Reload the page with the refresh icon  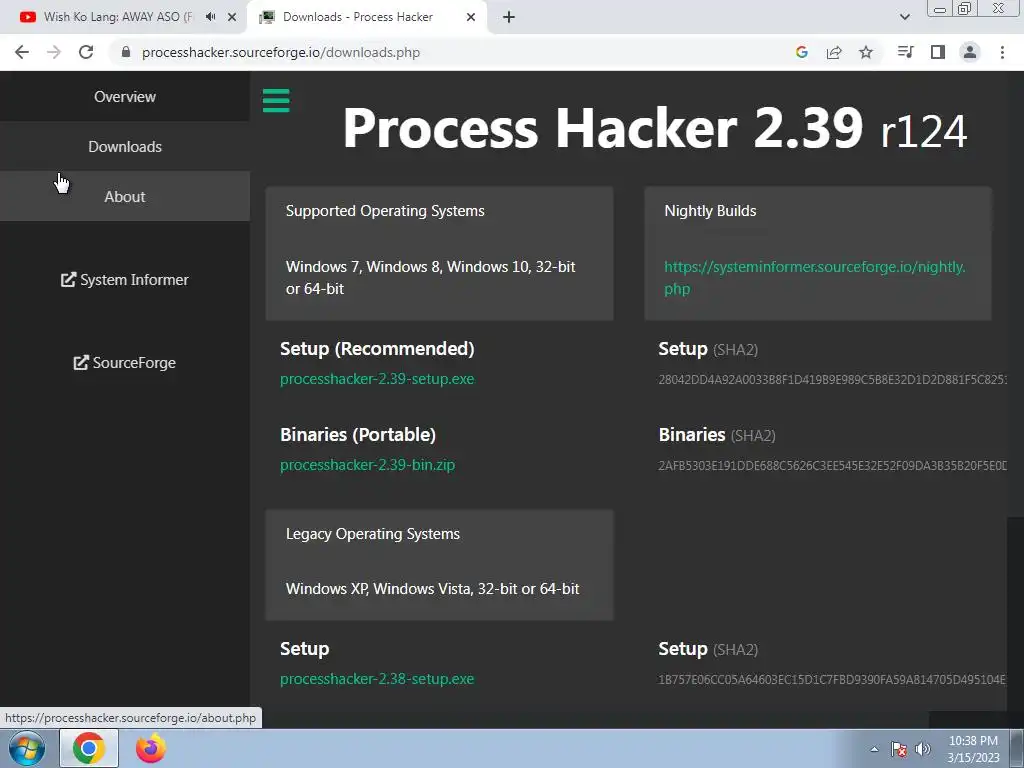point(86,52)
